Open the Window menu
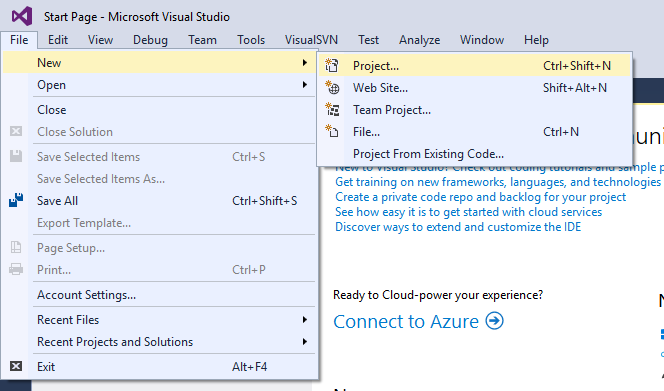Image resolution: width=664 pixels, height=391 pixels. (482, 40)
